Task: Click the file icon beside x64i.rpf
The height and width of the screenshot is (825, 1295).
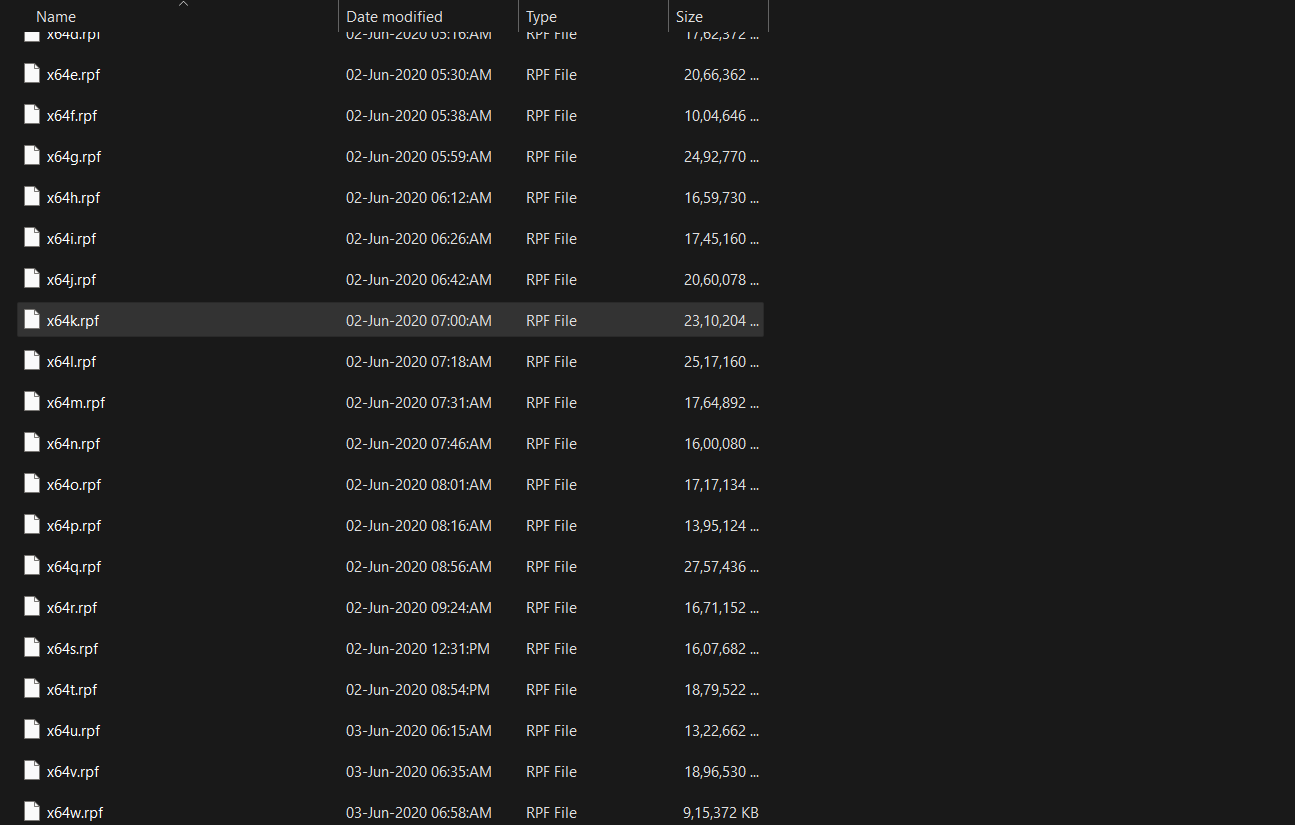Action: tap(31, 238)
